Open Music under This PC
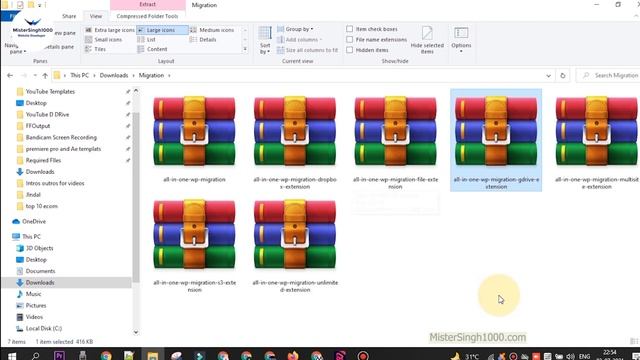The width and height of the screenshot is (640, 360). [x=33, y=294]
